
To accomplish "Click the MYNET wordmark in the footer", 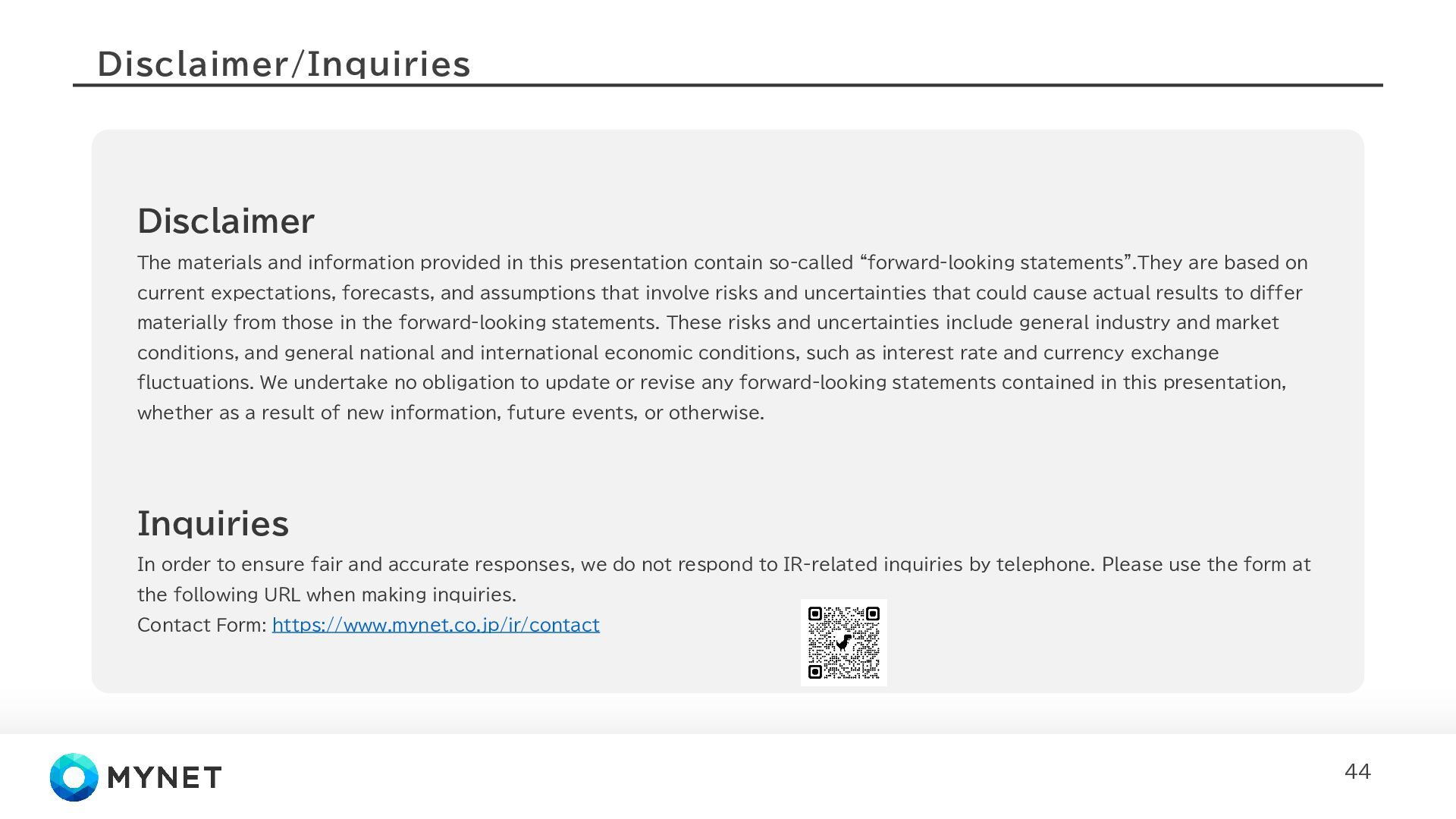I will click(x=165, y=777).
